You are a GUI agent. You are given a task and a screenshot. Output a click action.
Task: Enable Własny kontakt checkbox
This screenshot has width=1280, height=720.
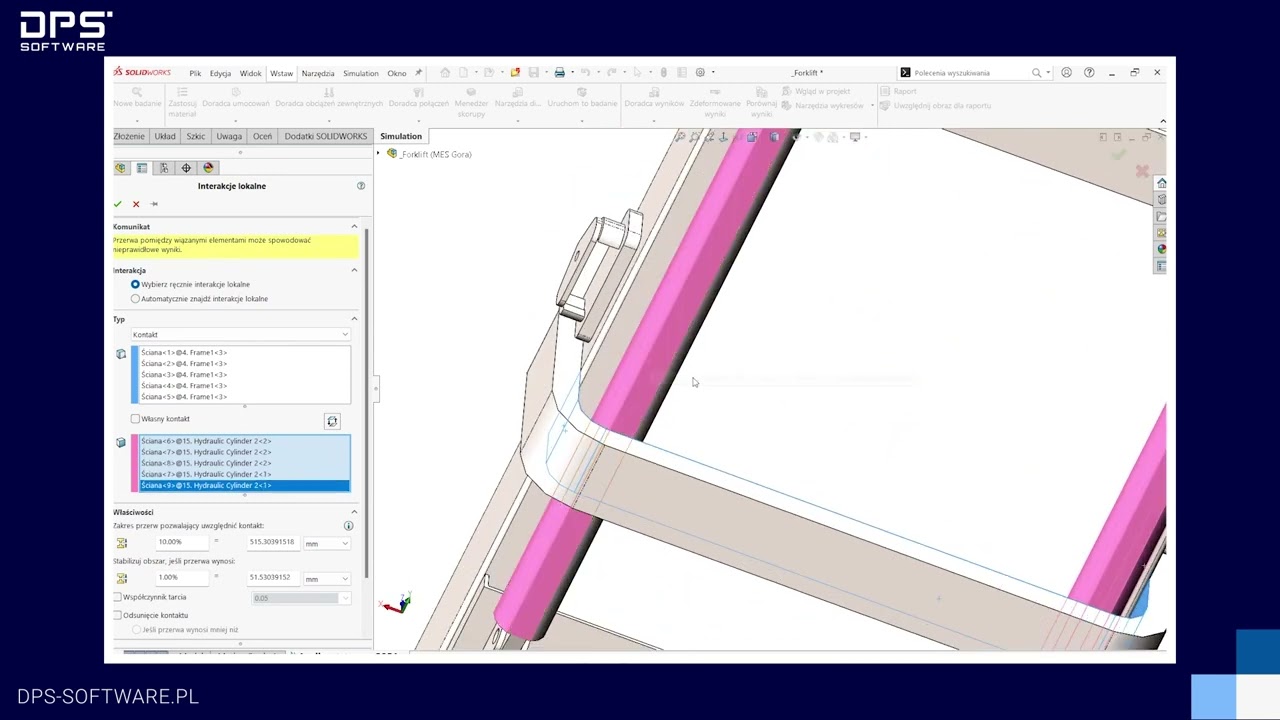135,419
